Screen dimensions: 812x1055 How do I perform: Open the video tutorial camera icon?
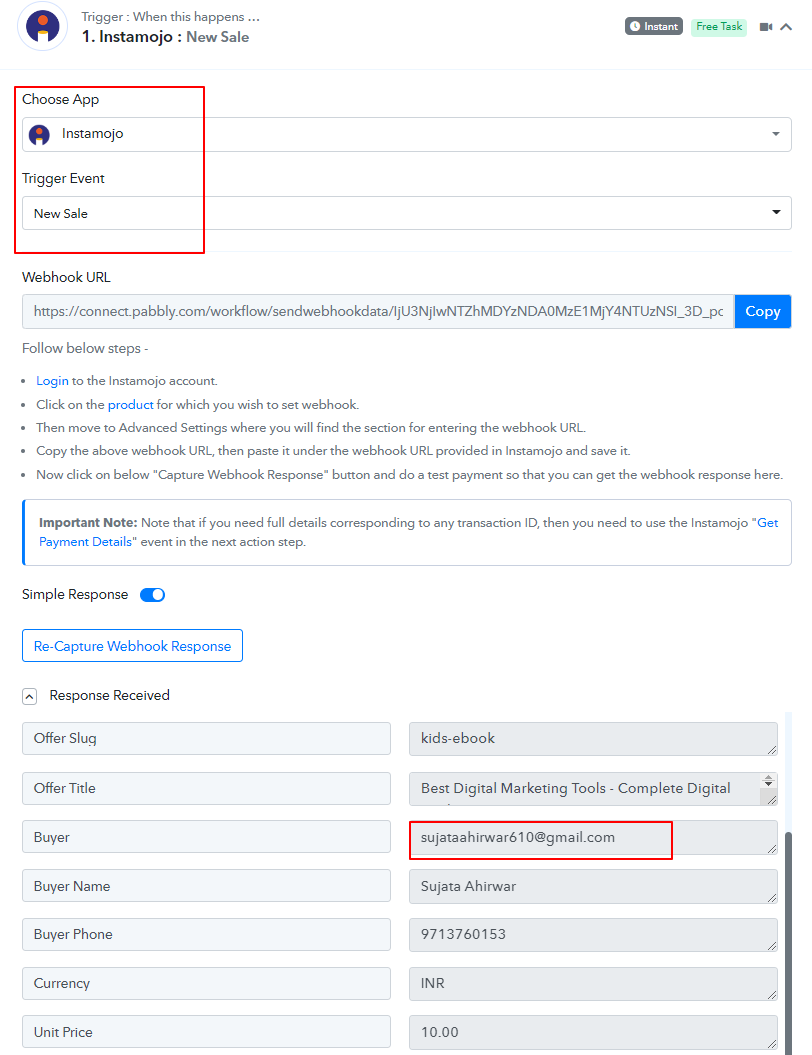766,27
